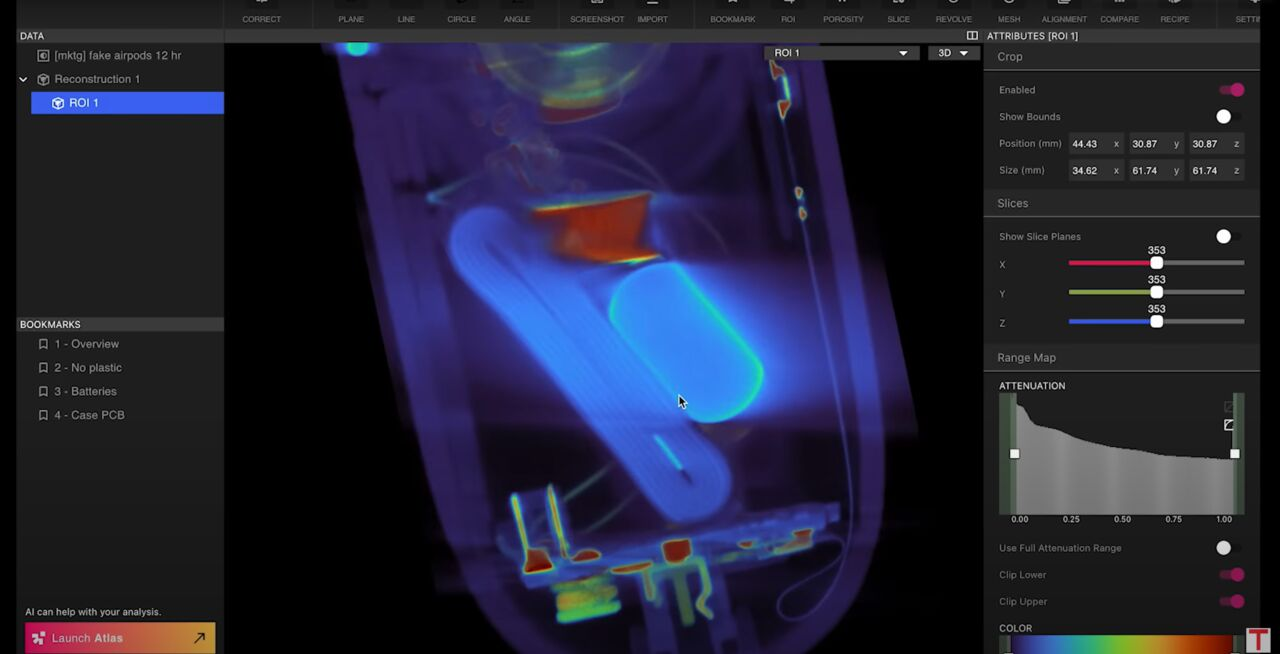Open the Porosity analysis tool
Image resolution: width=1280 pixels, height=654 pixels.
[x=843, y=13]
